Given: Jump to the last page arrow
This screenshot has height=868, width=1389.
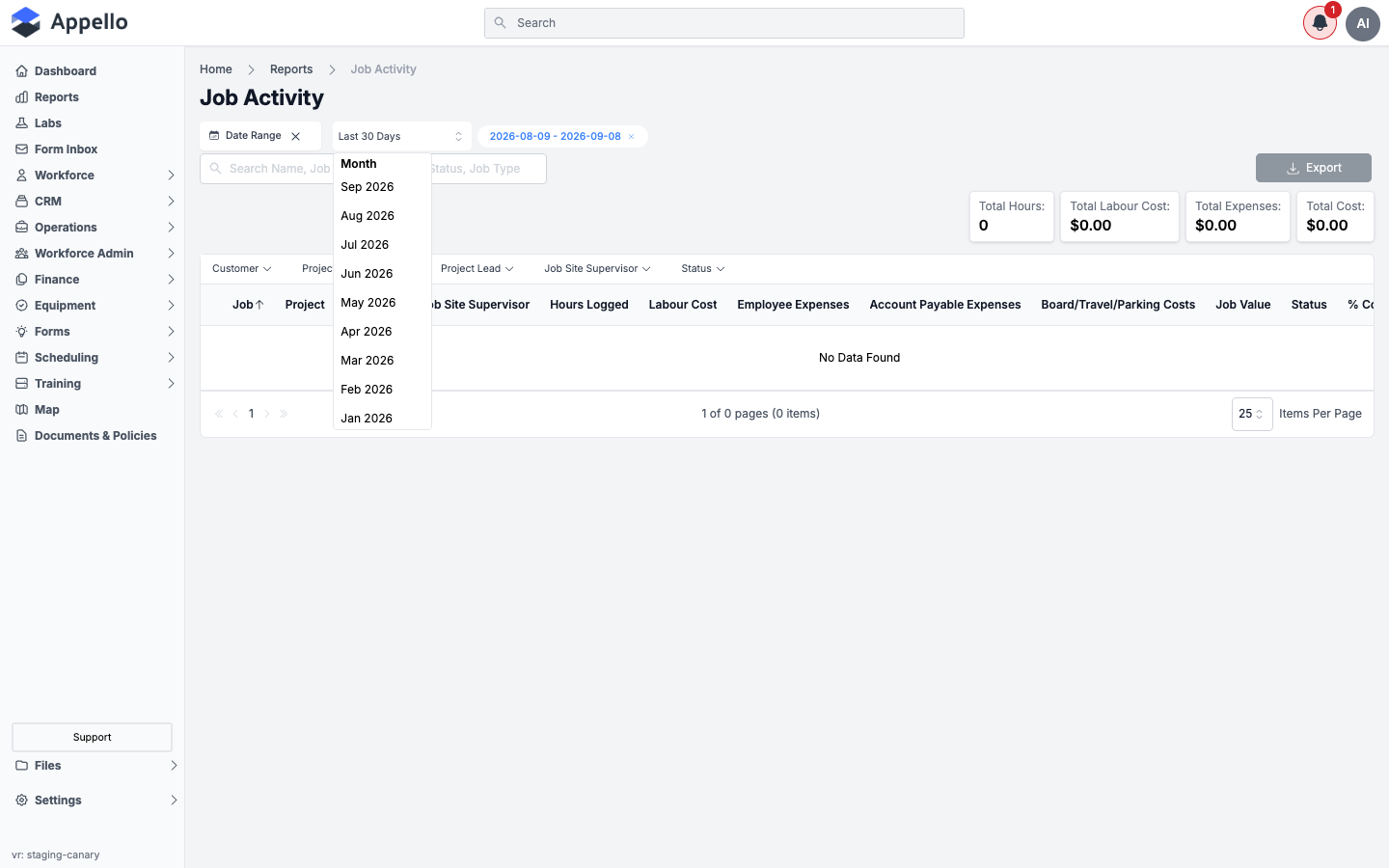Looking at the screenshot, I should tap(284, 414).
